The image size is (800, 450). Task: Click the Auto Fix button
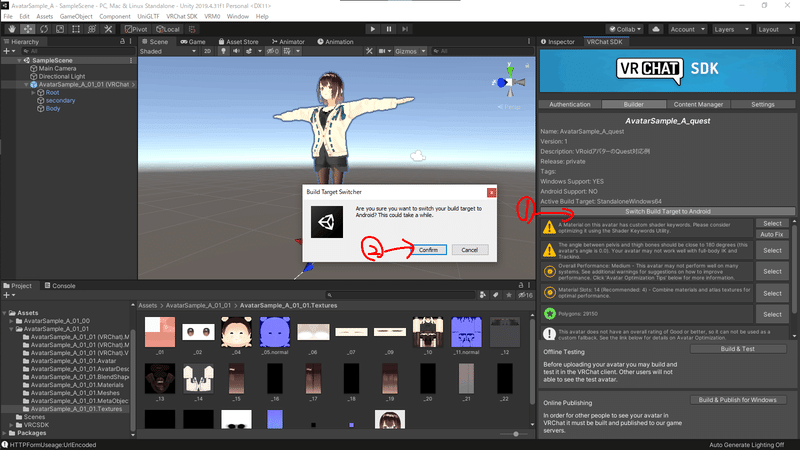point(771,234)
